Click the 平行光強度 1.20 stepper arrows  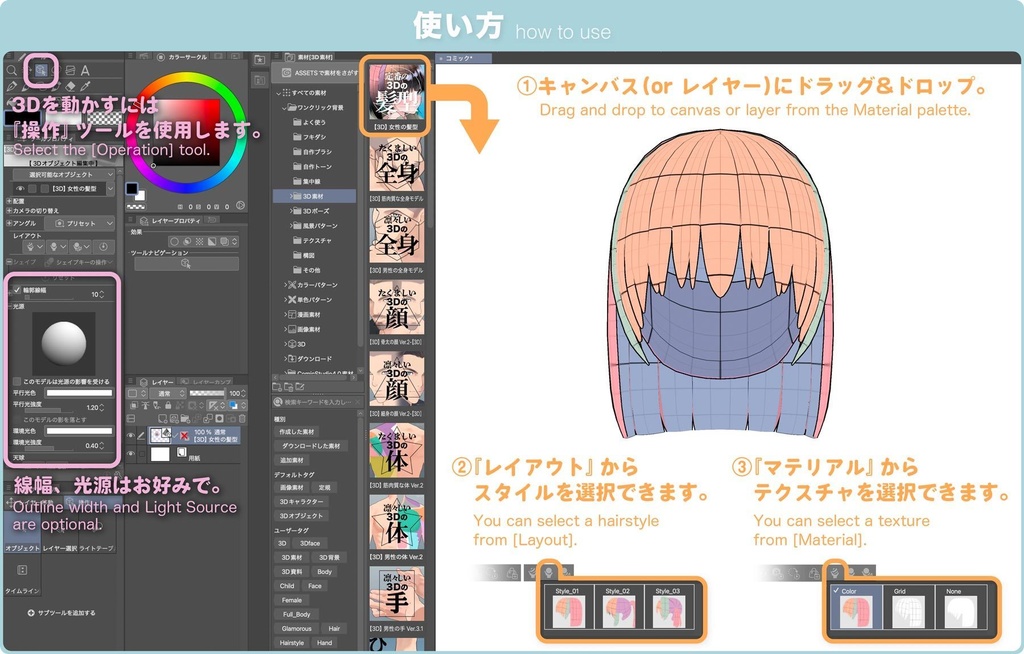[102, 407]
